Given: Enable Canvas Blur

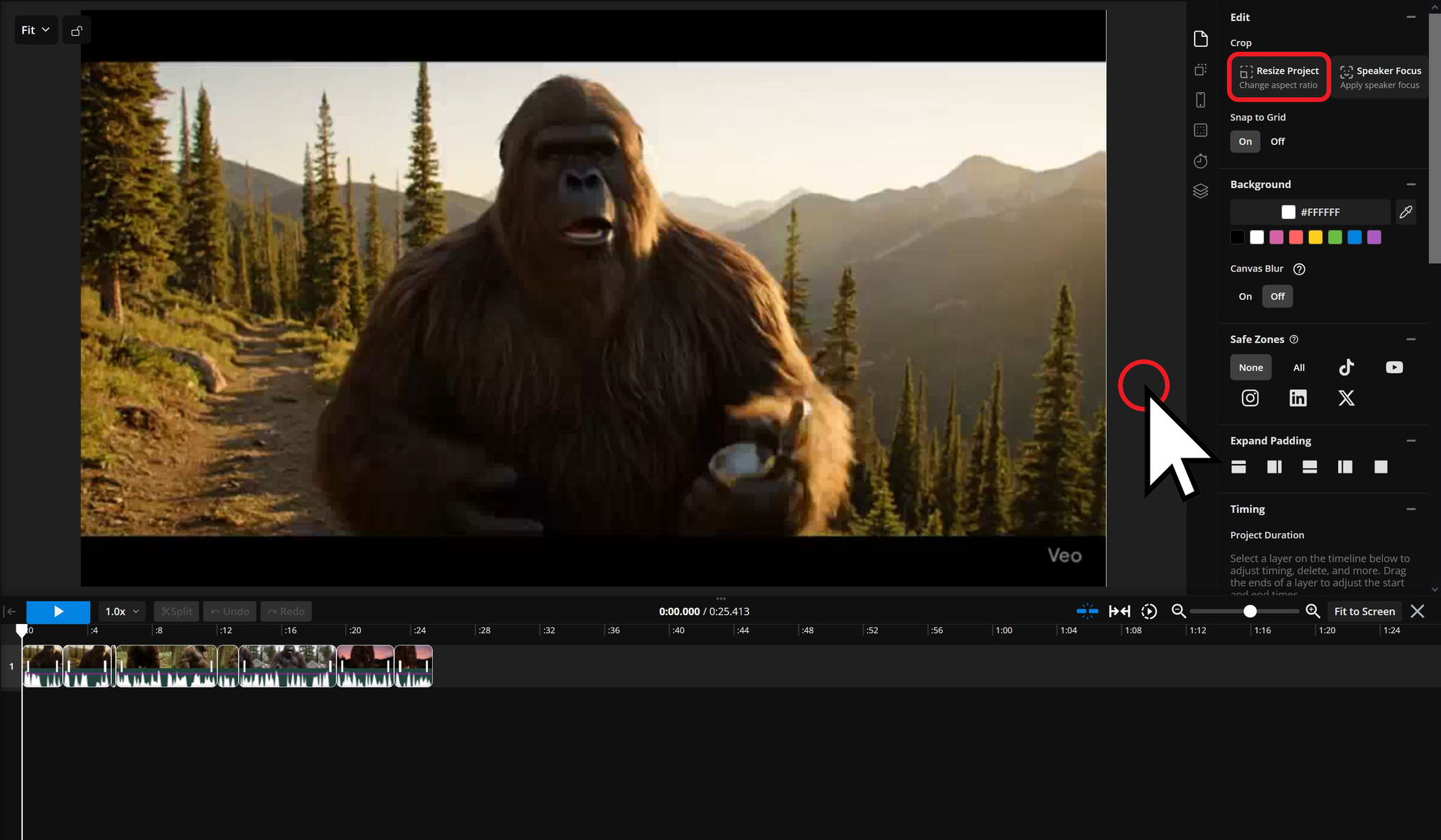Looking at the screenshot, I should tap(1244, 296).
